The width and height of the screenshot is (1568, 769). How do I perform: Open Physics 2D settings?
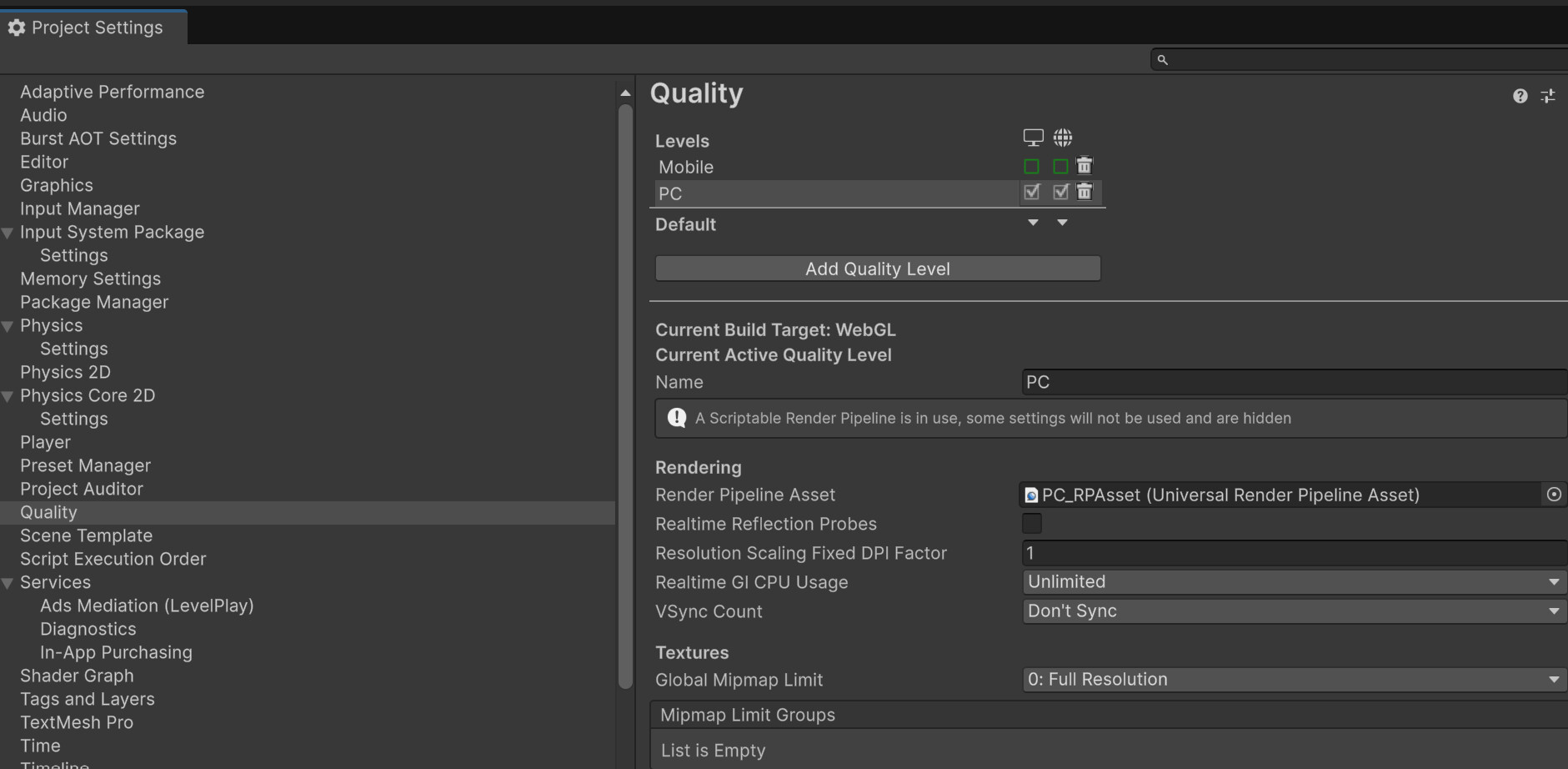(x=65, y=372)
